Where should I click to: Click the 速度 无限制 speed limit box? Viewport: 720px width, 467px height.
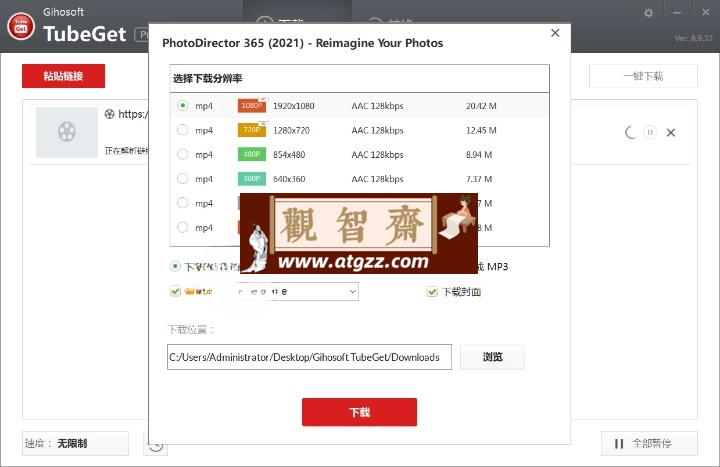(75, 443)
